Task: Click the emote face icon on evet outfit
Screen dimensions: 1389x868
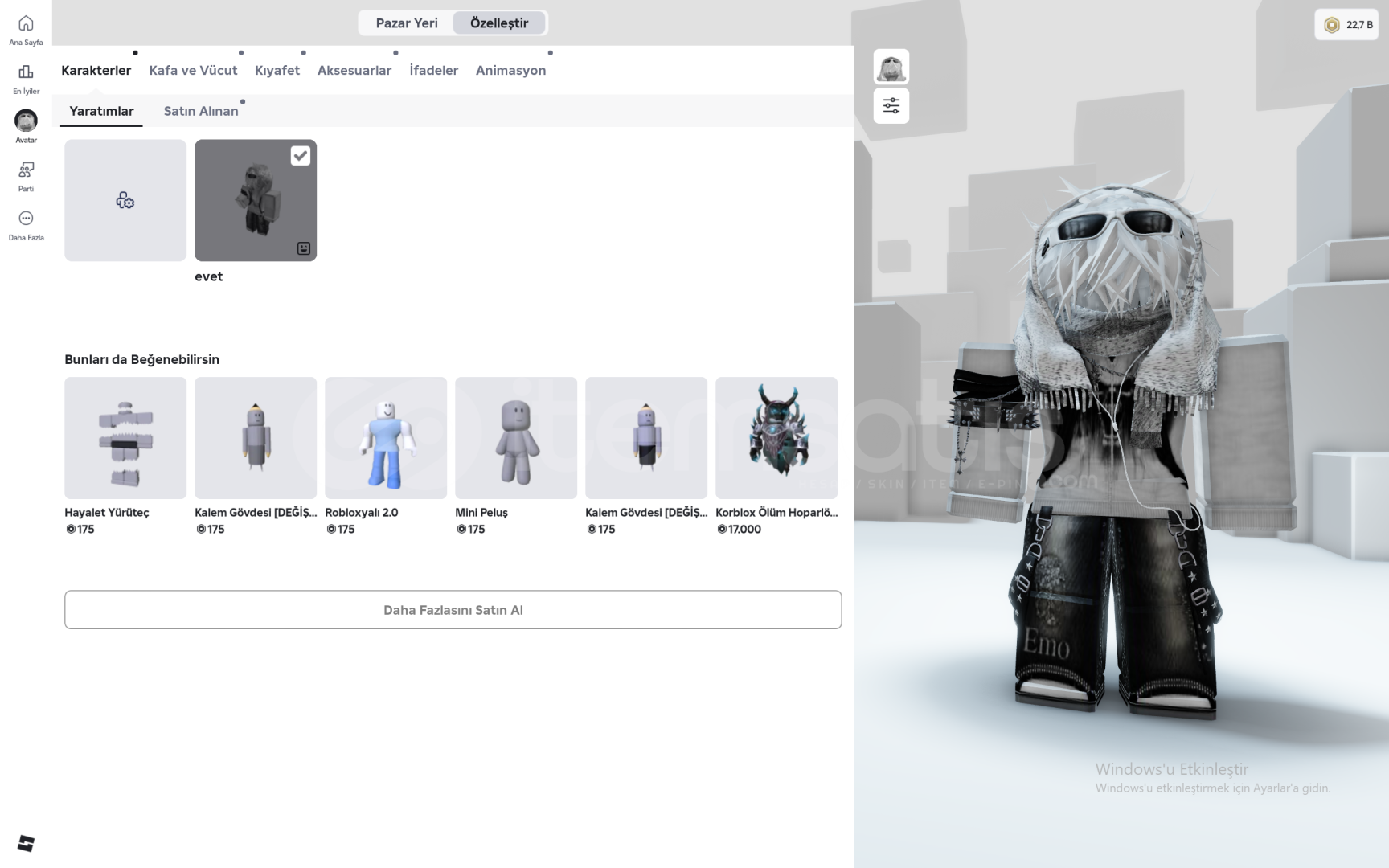Action: click(x=304, y=248)
